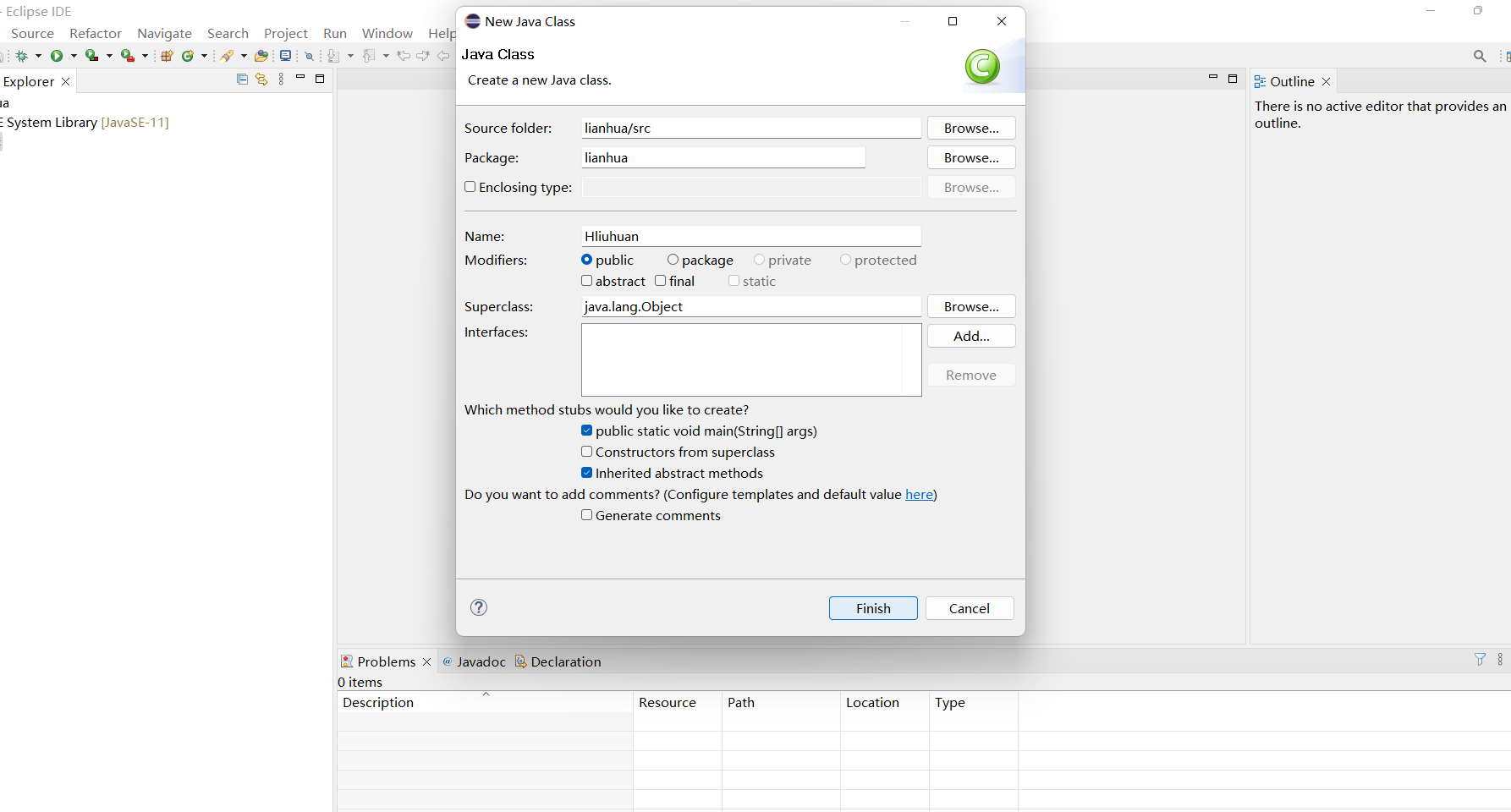
Task: Maximize the Package Explorer view
Action: [x=320, y=79]
